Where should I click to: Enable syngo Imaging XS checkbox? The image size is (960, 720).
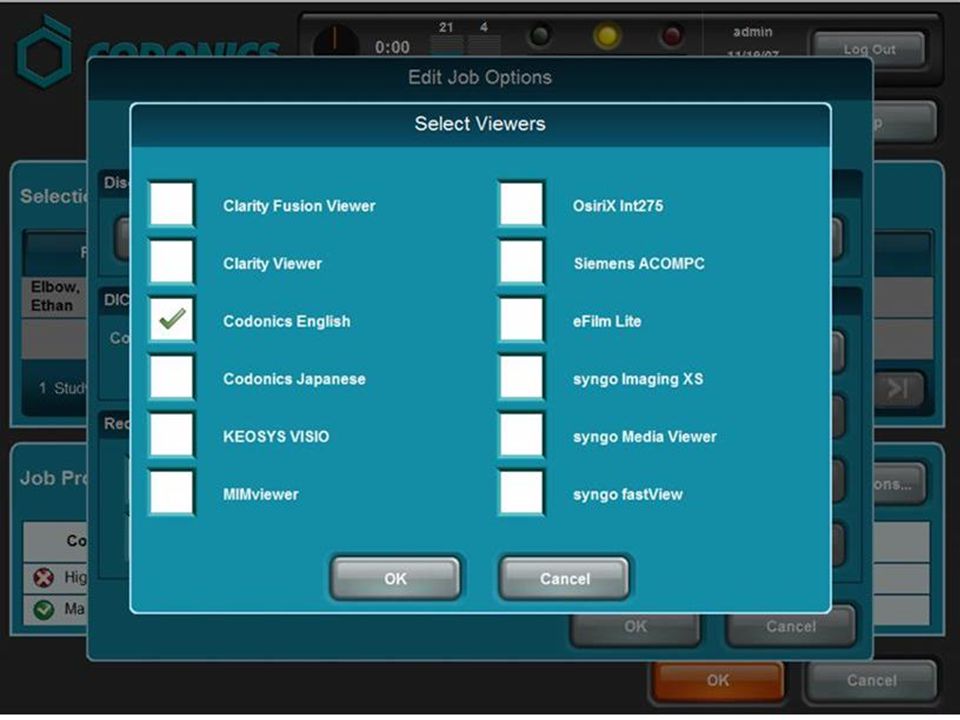coord(521,377)
